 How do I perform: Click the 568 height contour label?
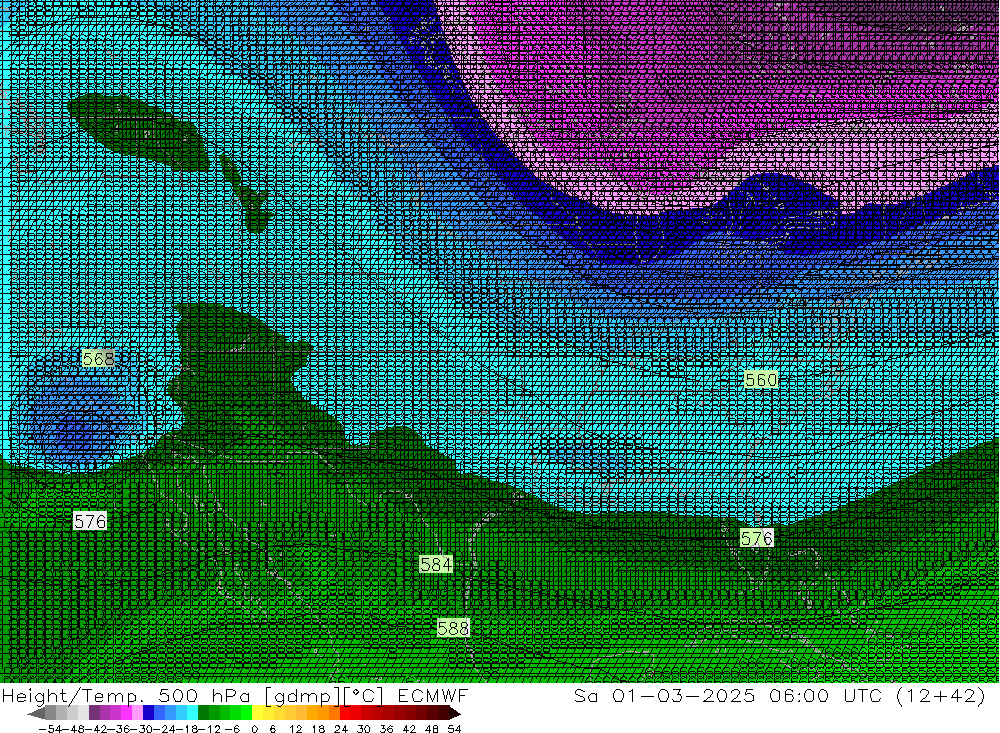98,359
